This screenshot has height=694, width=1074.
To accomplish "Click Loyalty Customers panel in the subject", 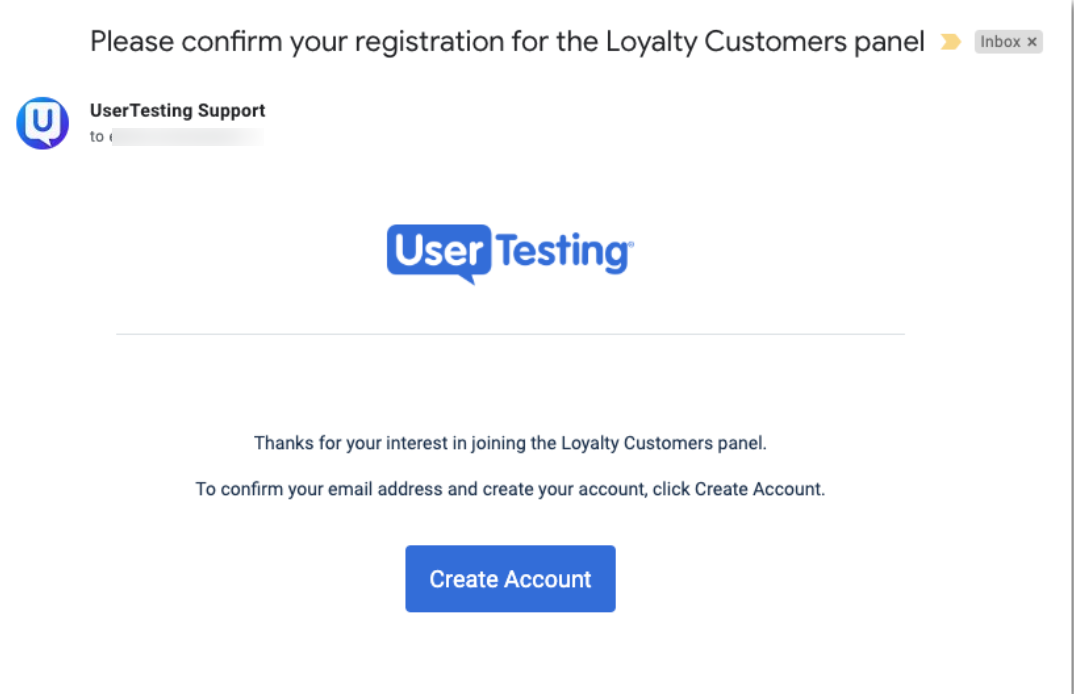I will pos(765,42).
